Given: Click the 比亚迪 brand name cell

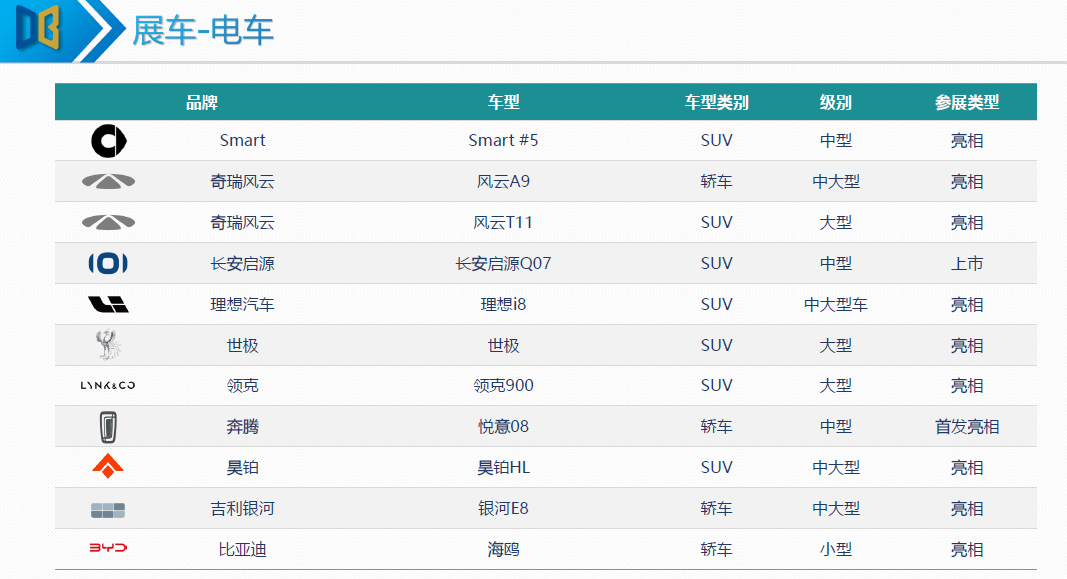Looking at the screenshot, I should (242, 549).
